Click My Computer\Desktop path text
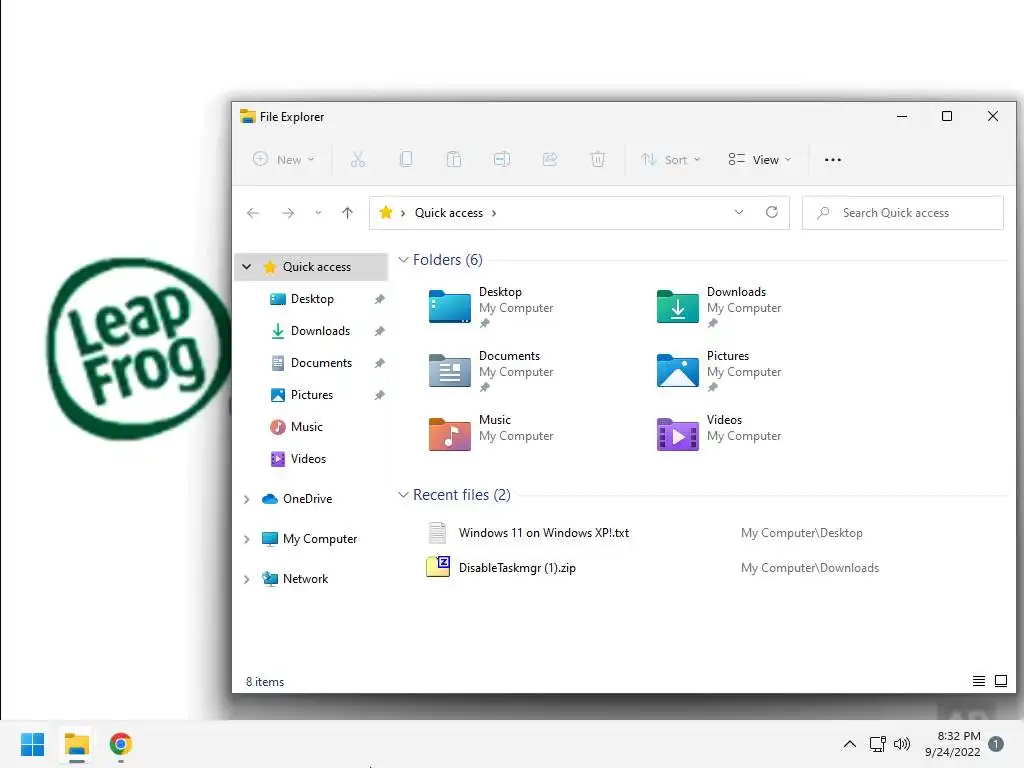 (801, 533)
